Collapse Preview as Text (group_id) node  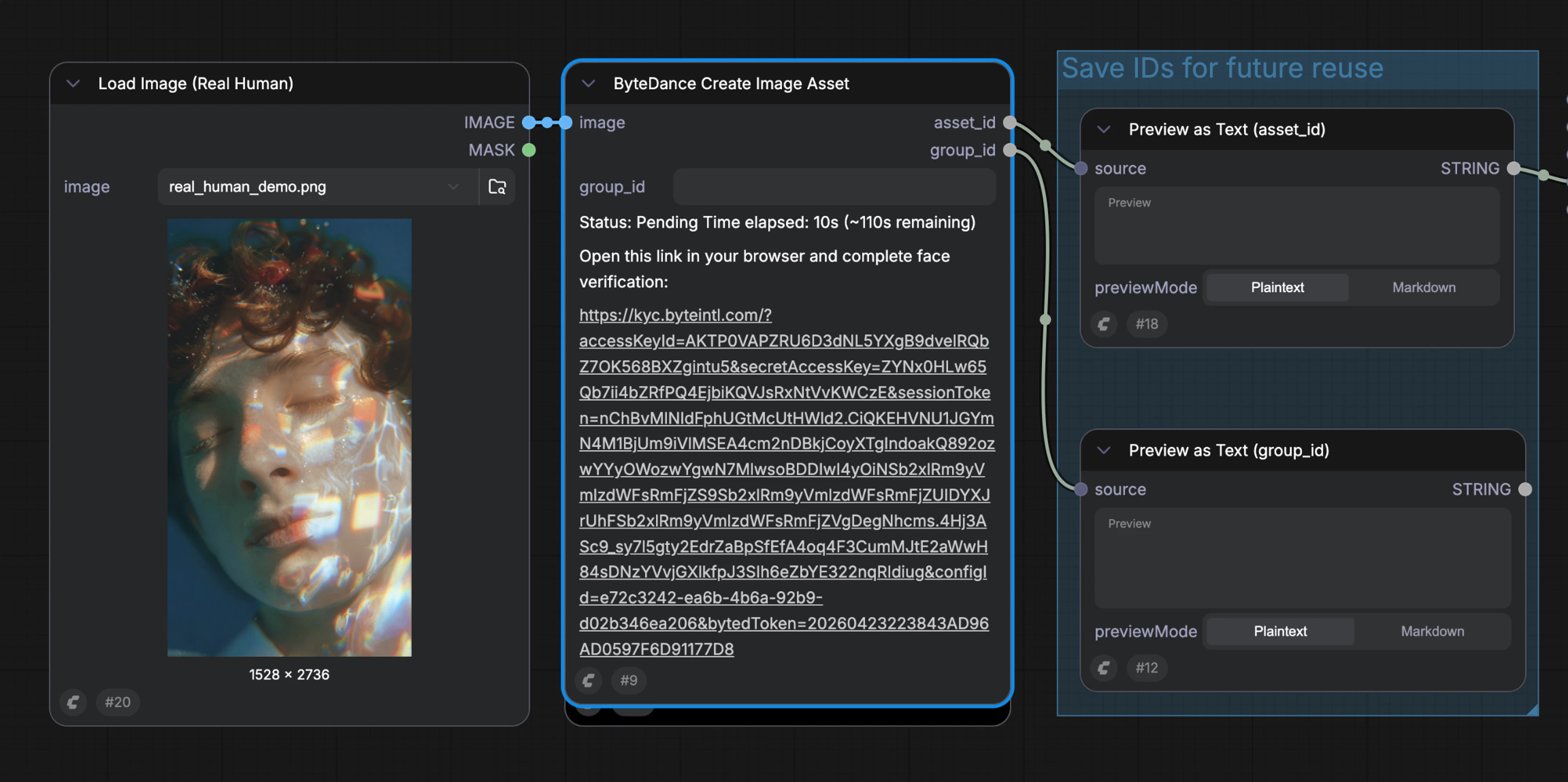tap(1103, 451)
